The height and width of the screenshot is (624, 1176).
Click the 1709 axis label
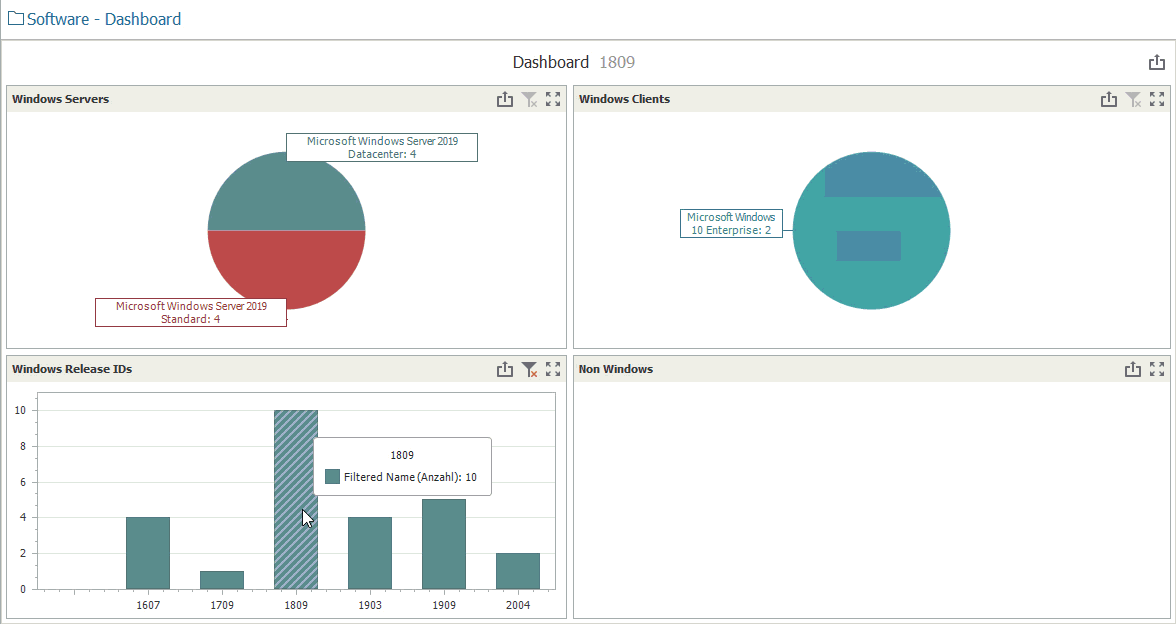[222, 605]
